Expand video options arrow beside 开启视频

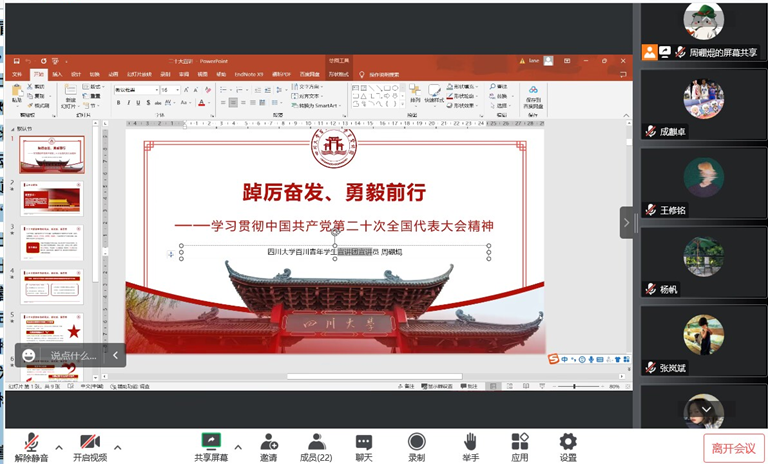pos(118,446)
